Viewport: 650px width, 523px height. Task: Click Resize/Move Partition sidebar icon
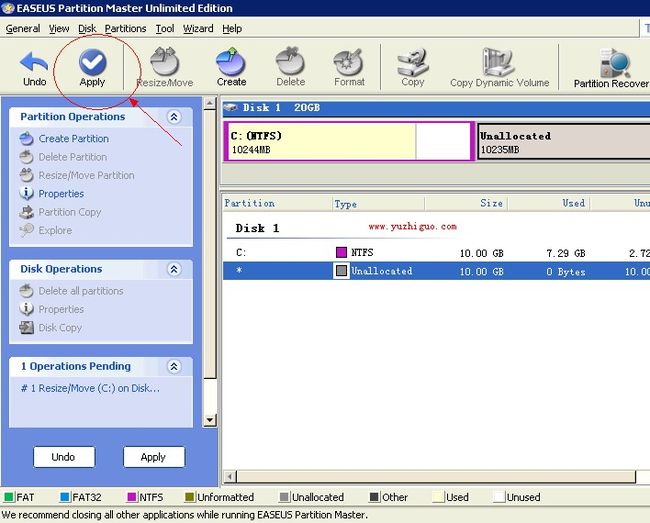(x=26, y=175)
